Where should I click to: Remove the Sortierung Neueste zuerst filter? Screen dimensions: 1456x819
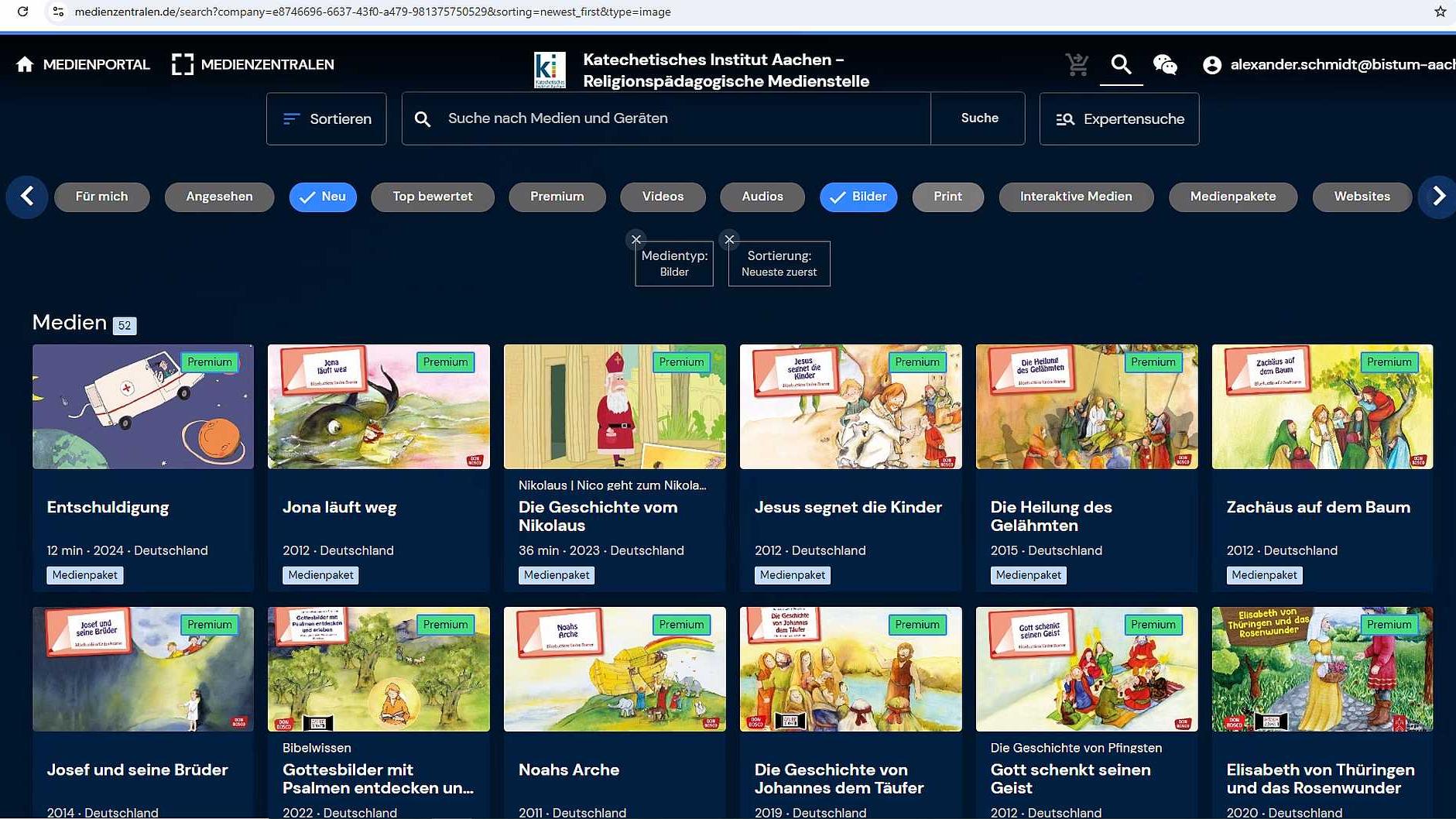tap(729, 239)
